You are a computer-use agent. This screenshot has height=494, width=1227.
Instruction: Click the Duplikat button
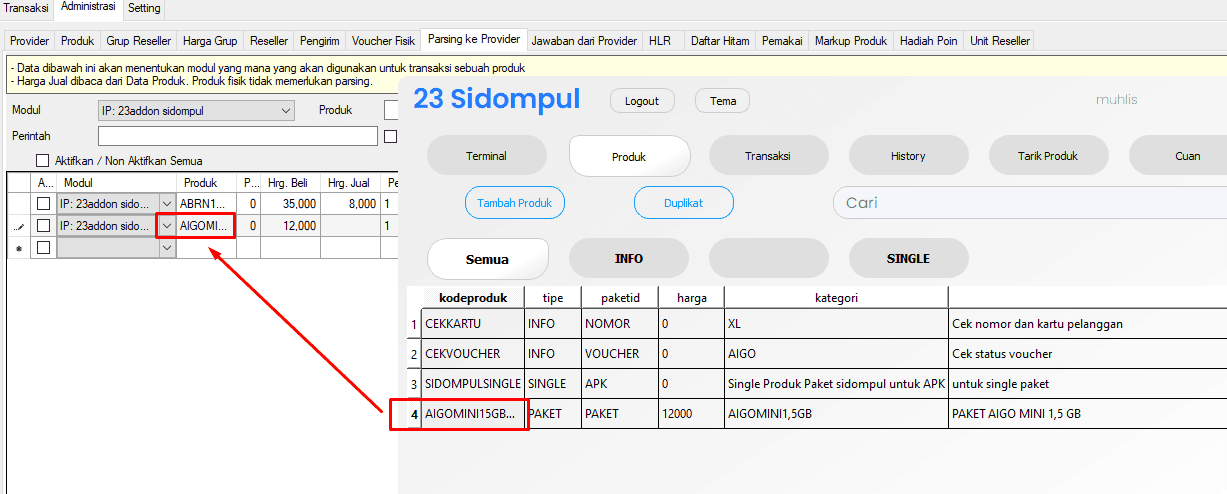coord(684,202)
